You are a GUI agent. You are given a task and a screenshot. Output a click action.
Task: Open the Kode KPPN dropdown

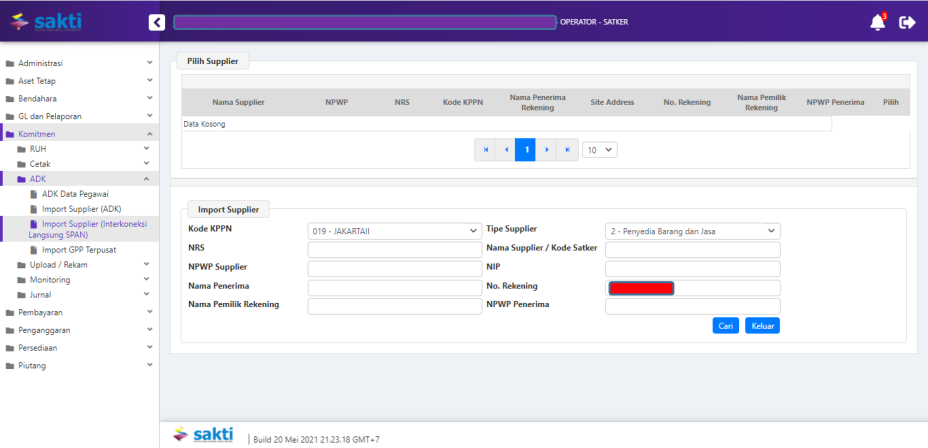[395, 231]
